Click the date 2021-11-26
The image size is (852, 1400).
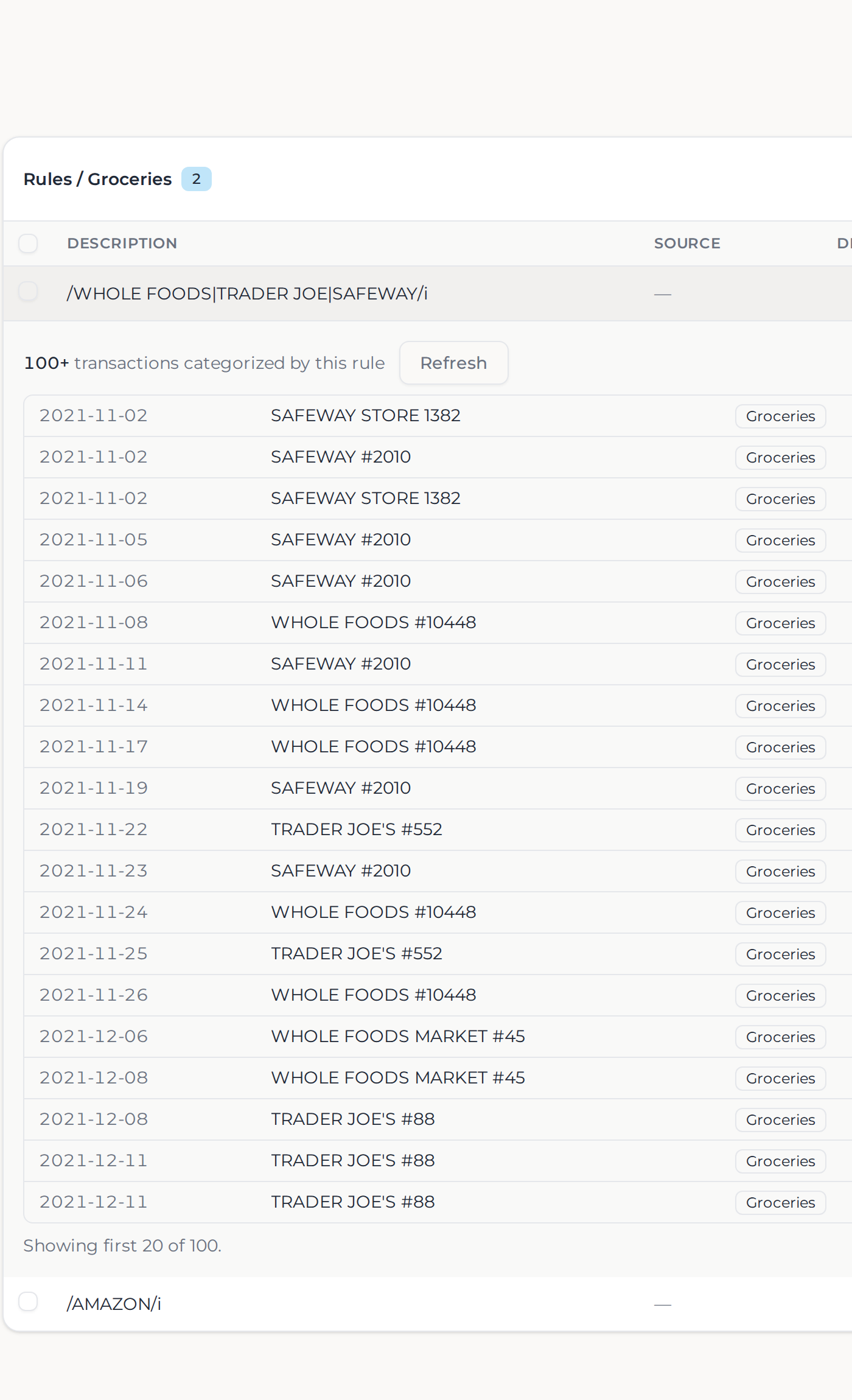pyautogui.click(x=94, y=995)
